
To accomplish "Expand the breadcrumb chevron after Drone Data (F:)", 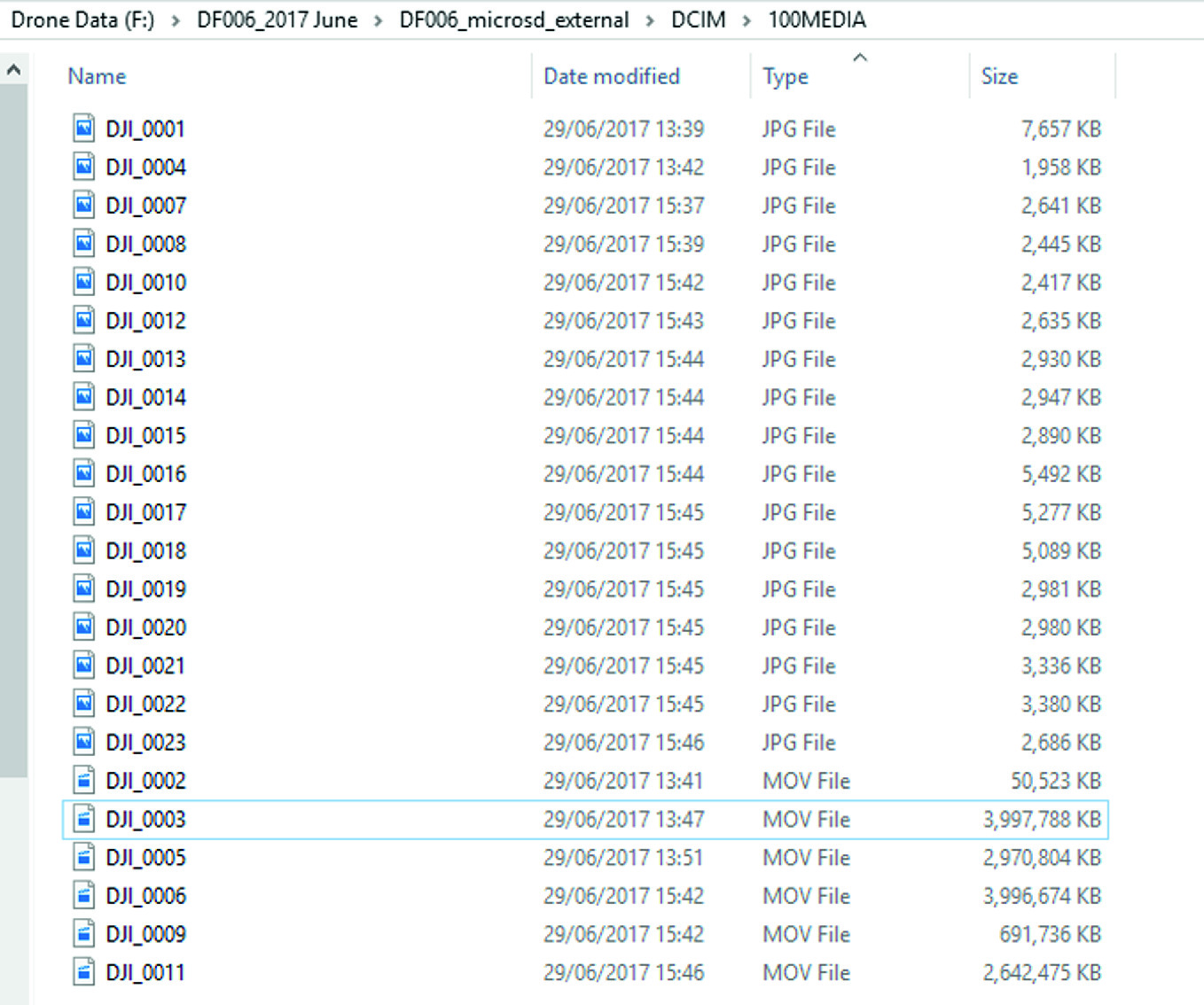I will pos(176,20).
